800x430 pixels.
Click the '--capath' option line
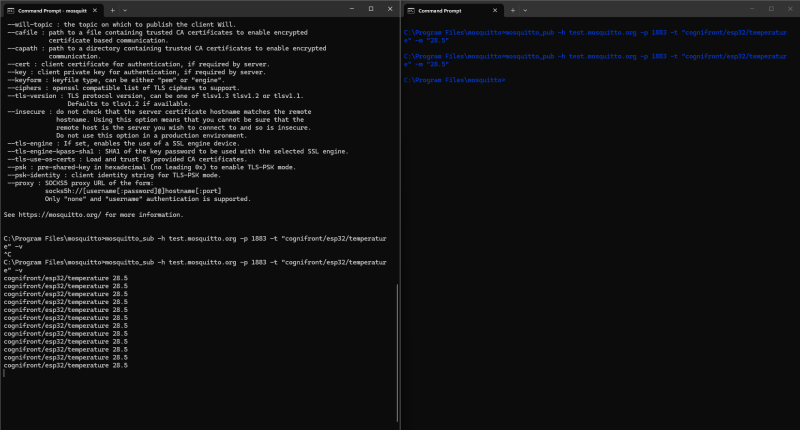pos(166,48)
